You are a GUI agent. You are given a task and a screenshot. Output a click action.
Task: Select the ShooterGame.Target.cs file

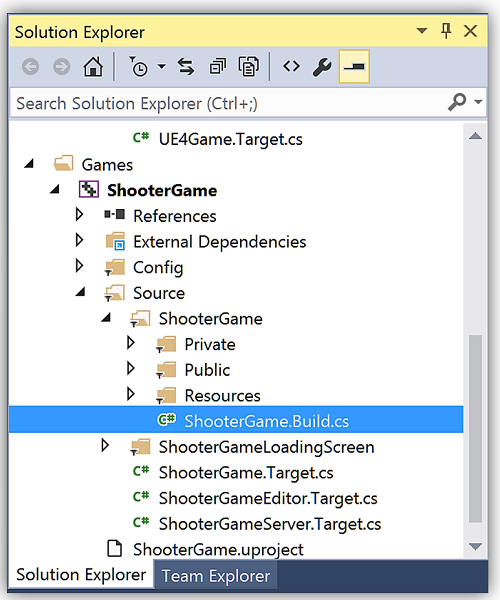246,473
